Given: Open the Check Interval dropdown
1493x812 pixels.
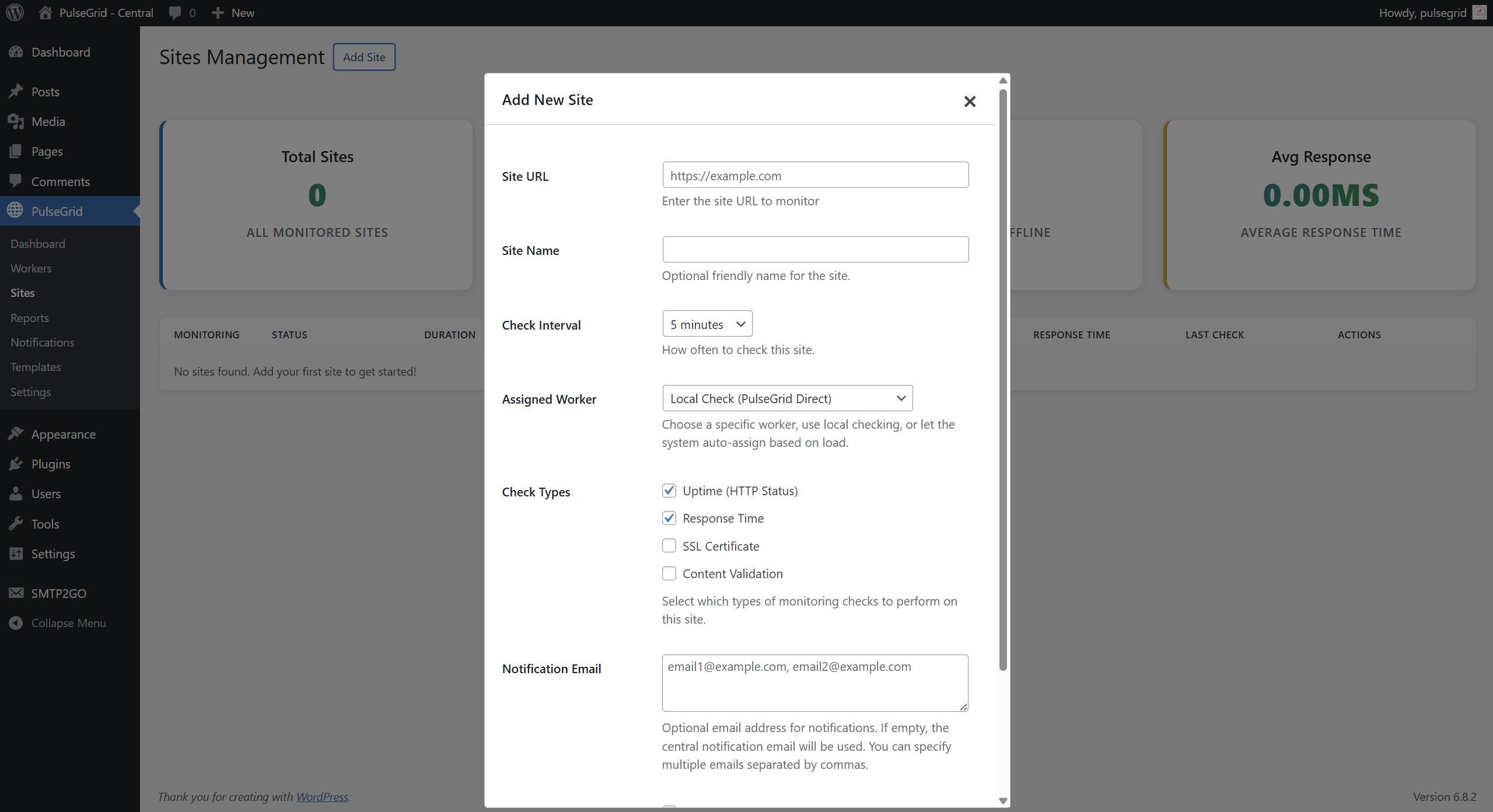Looking at the screenshot, I should click(x=707, y=324).
